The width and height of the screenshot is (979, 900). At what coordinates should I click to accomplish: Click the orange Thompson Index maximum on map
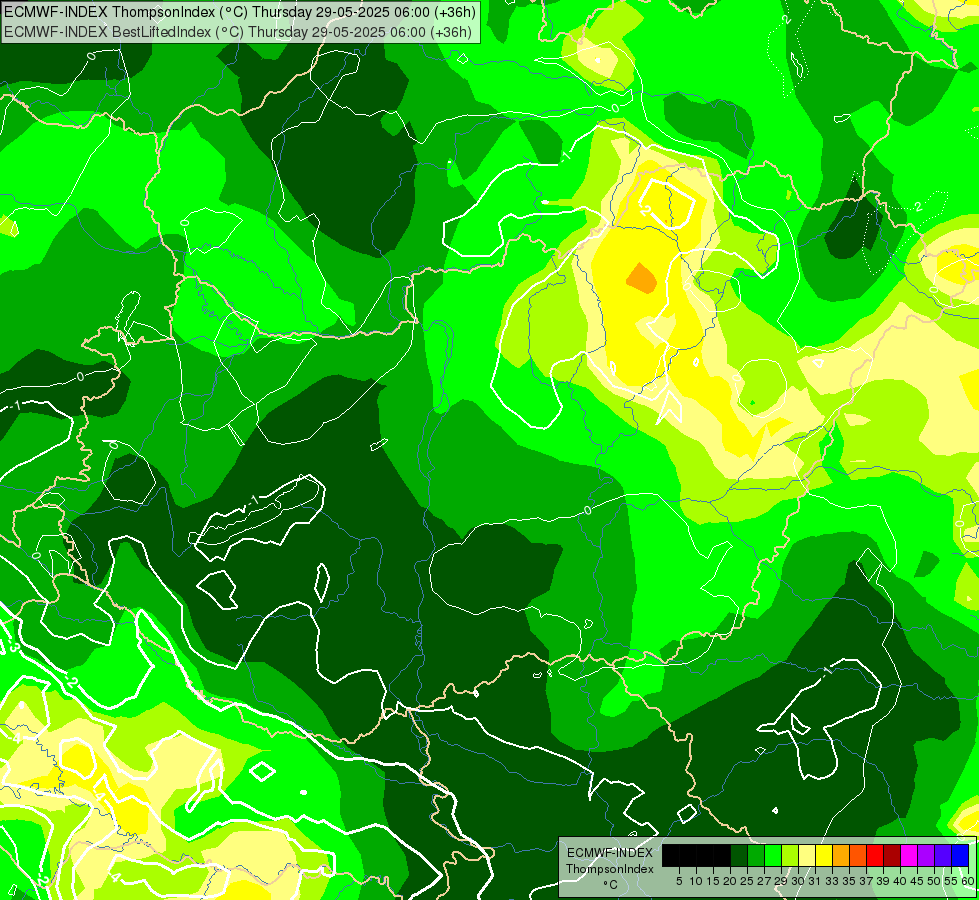pyautogui.click(x=642, y=278)
